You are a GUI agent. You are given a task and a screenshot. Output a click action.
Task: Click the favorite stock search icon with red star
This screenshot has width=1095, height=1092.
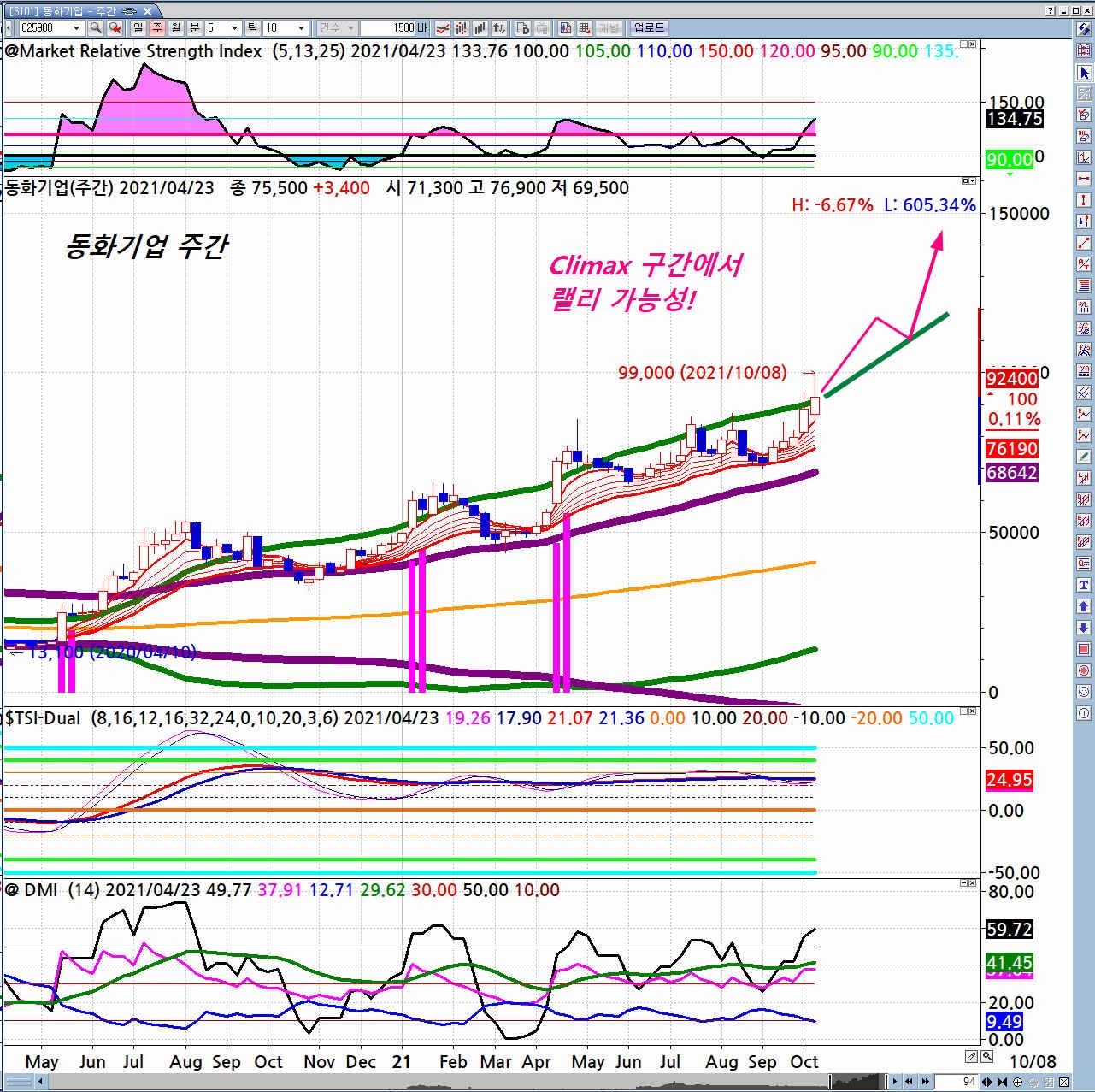(x=113, y=28)
